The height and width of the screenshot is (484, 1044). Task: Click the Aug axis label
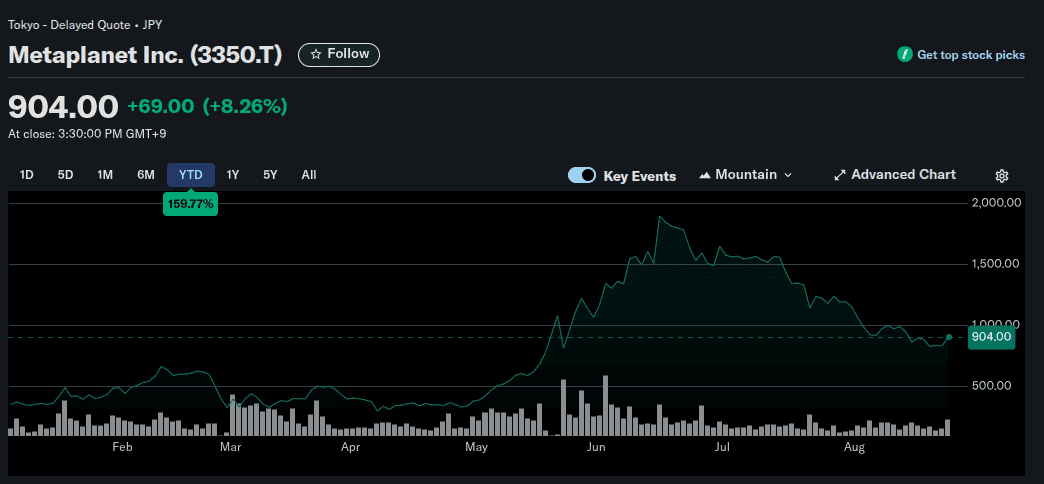pyautogui.click(x=854, y=447)
